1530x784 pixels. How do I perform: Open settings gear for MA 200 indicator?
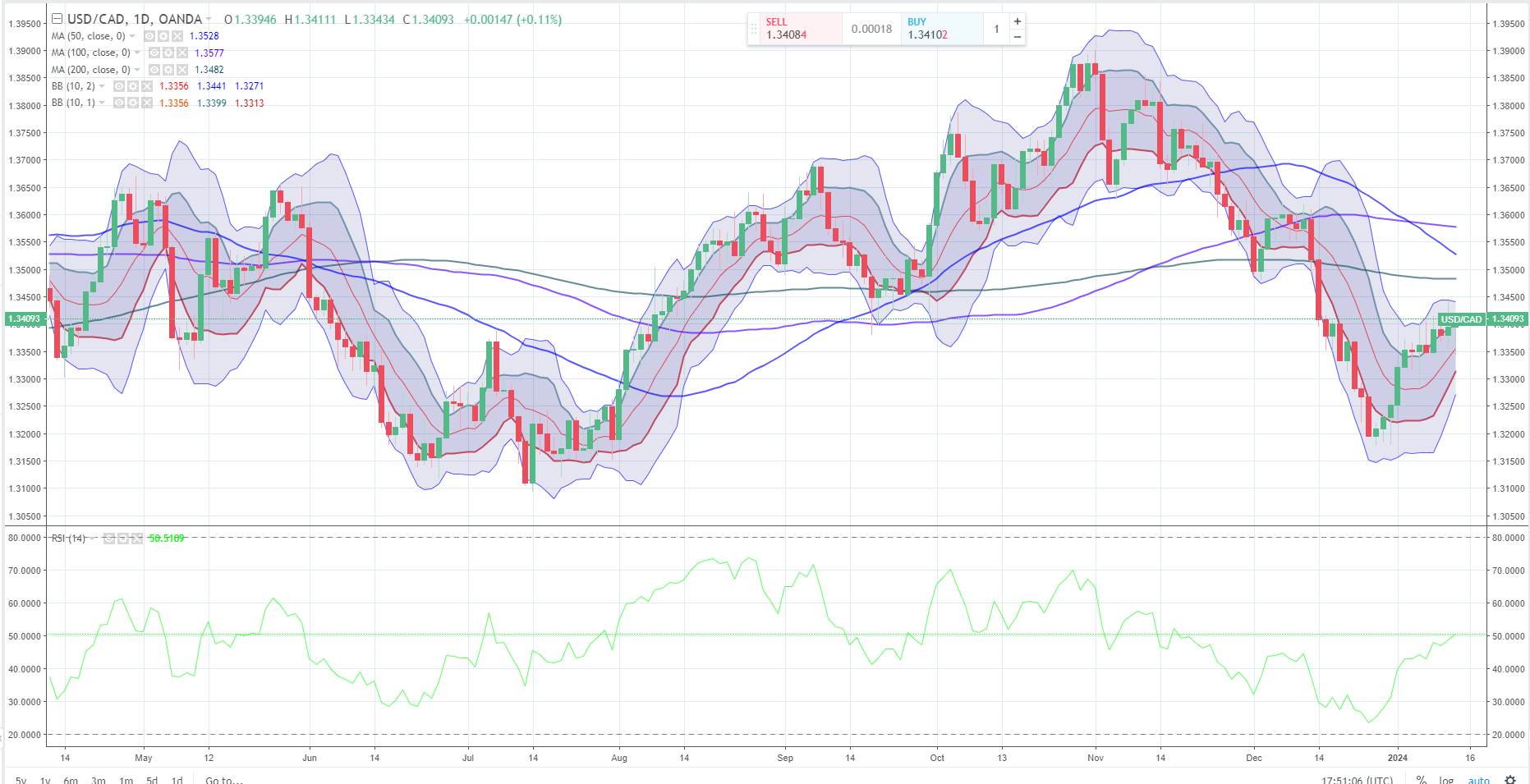tap(168, 70)
